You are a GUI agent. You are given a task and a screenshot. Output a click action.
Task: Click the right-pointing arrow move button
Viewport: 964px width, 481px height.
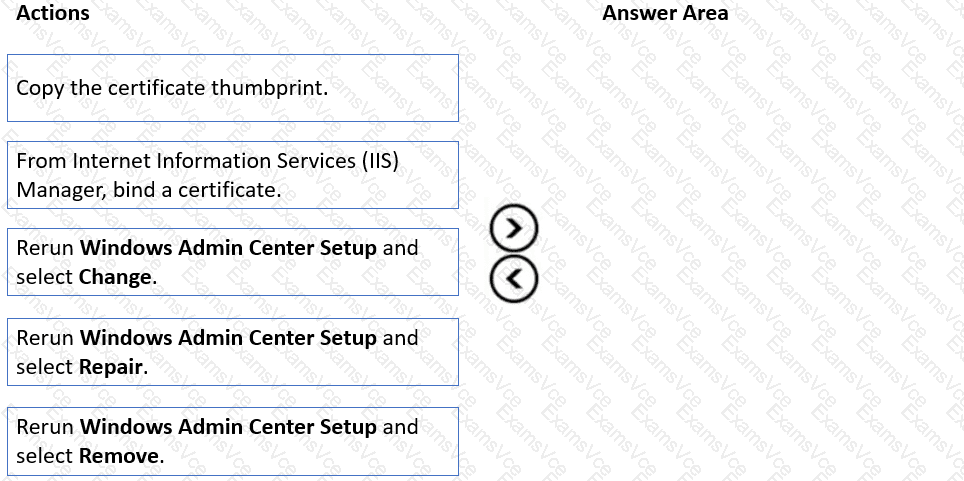click(x=514, y=229)
